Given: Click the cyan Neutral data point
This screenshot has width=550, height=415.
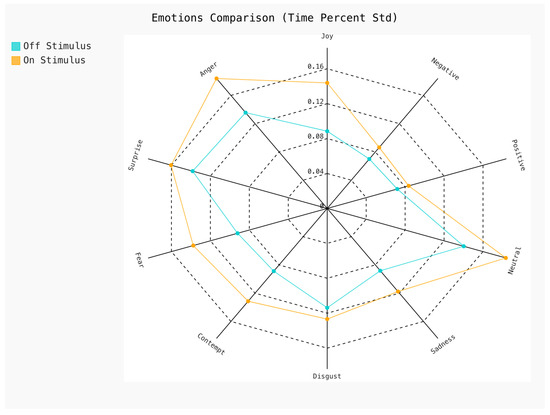Looking at the screenshot, I should pos(464,246).
